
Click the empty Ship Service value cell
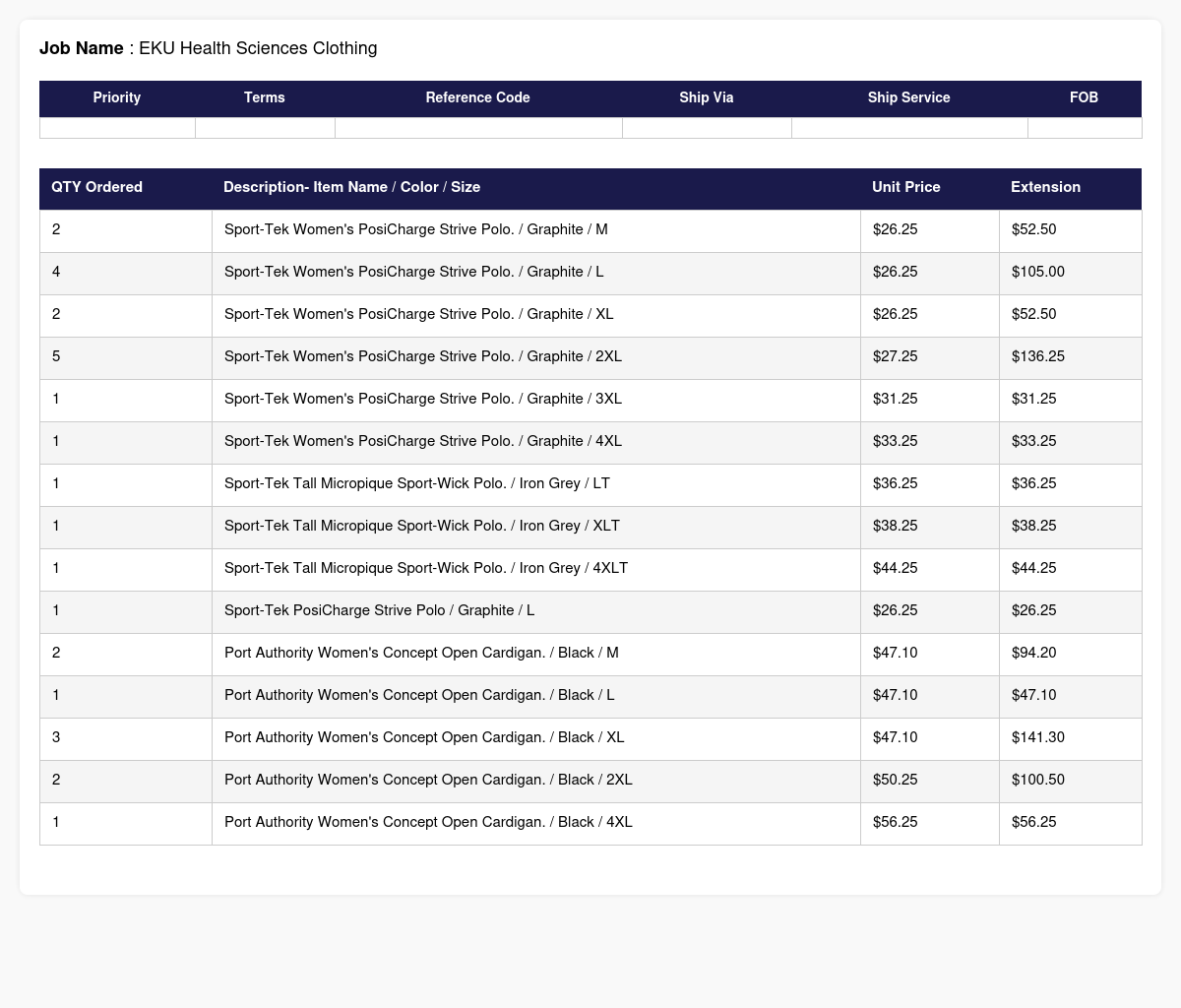click(909, 128)
